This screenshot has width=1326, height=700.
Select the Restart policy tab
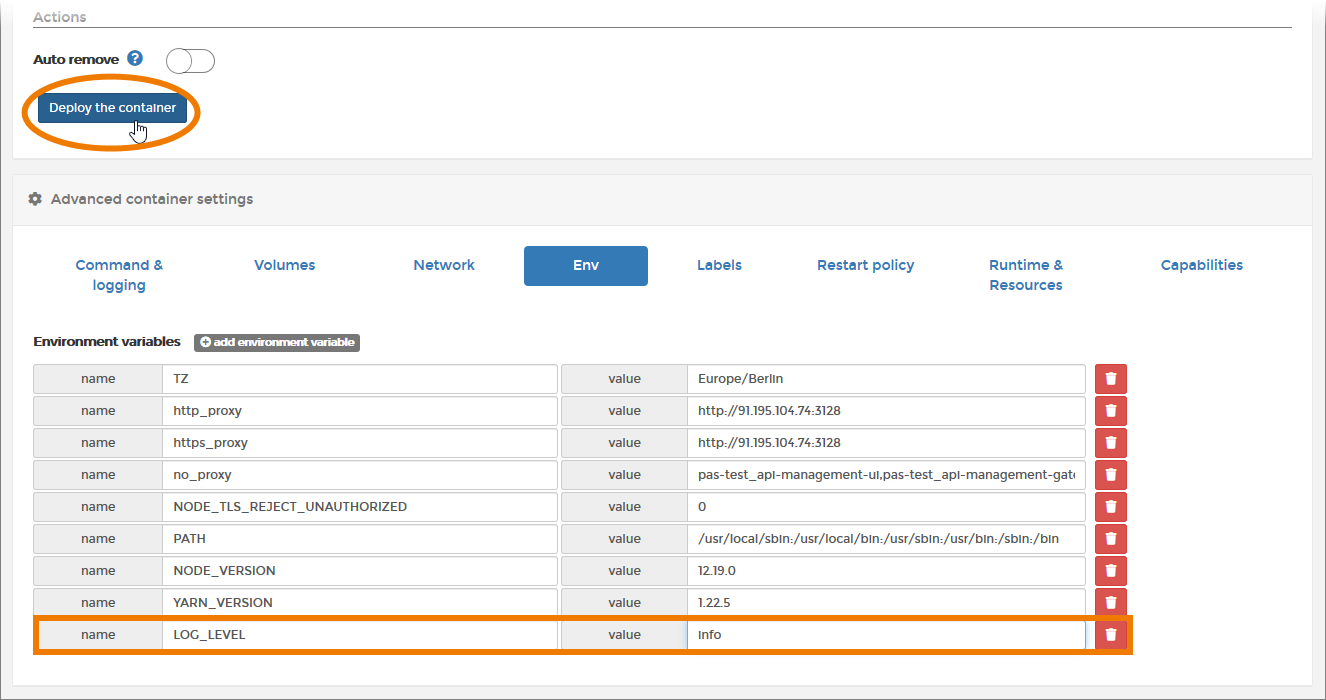865,265
